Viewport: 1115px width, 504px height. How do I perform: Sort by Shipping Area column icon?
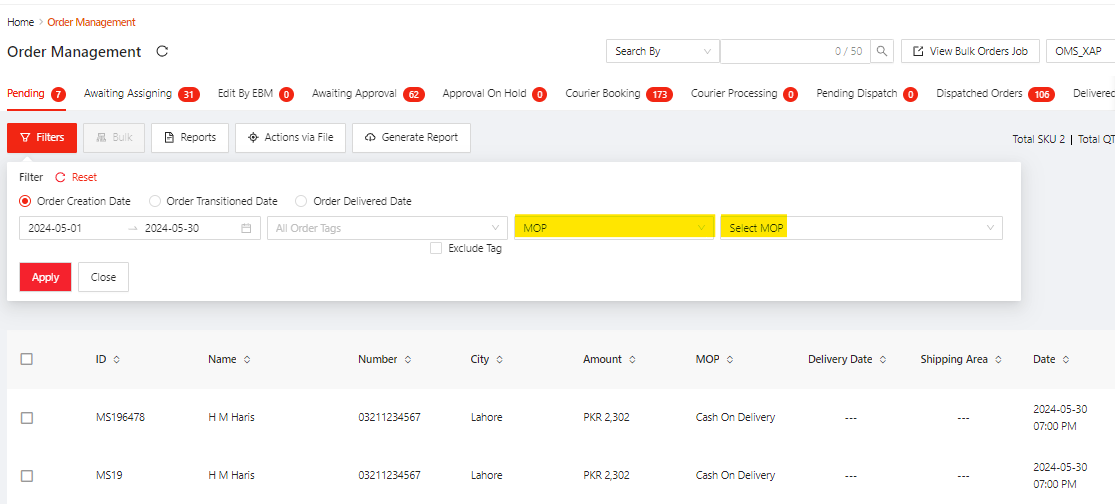pos(998,359)
